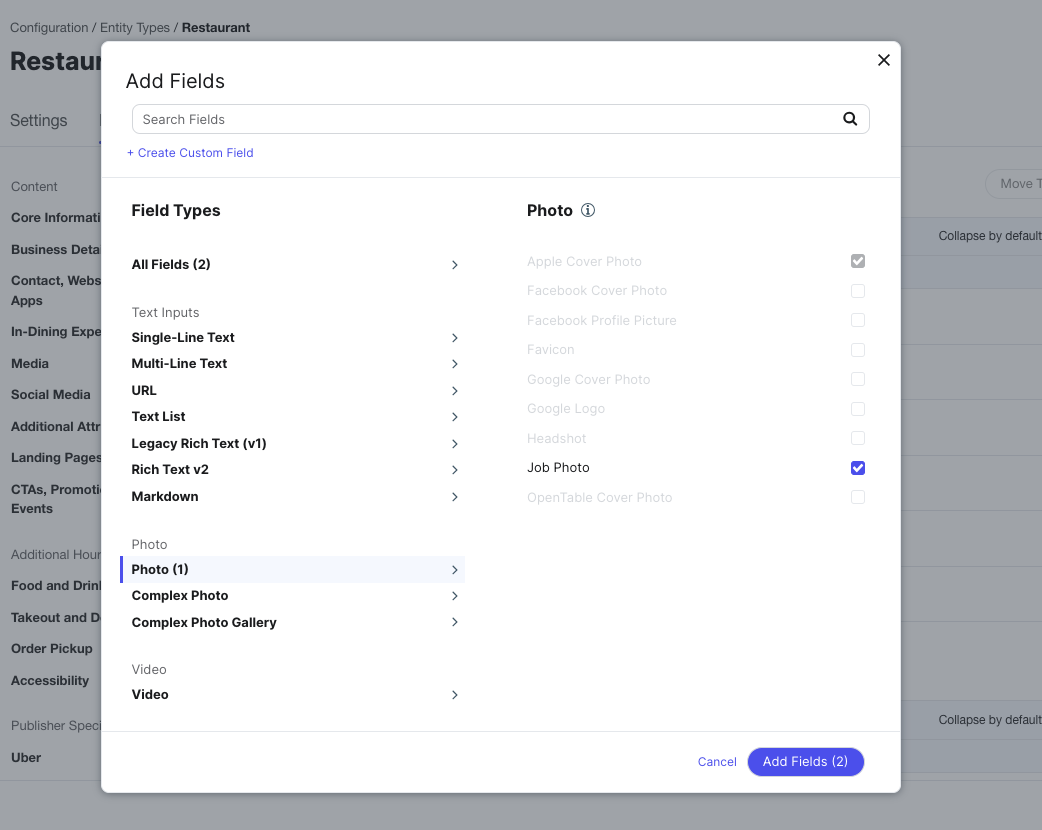Check the OpenTable Cover Photo checkbox

click(x=857, y=497)
